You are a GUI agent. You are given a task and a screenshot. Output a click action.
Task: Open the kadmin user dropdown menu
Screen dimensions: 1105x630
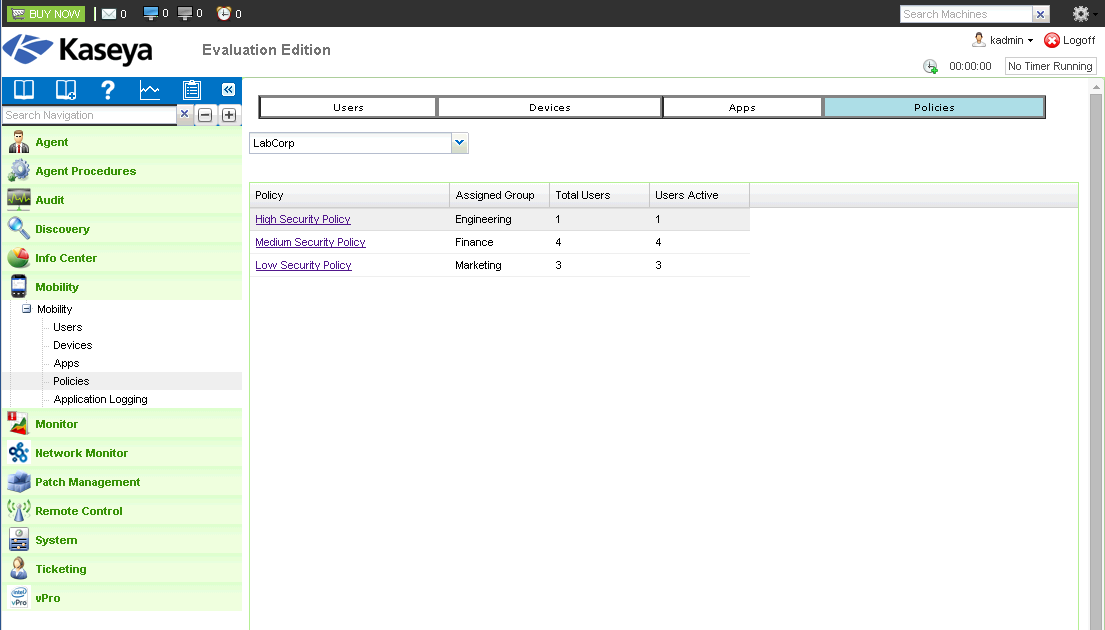[1002, 40]
